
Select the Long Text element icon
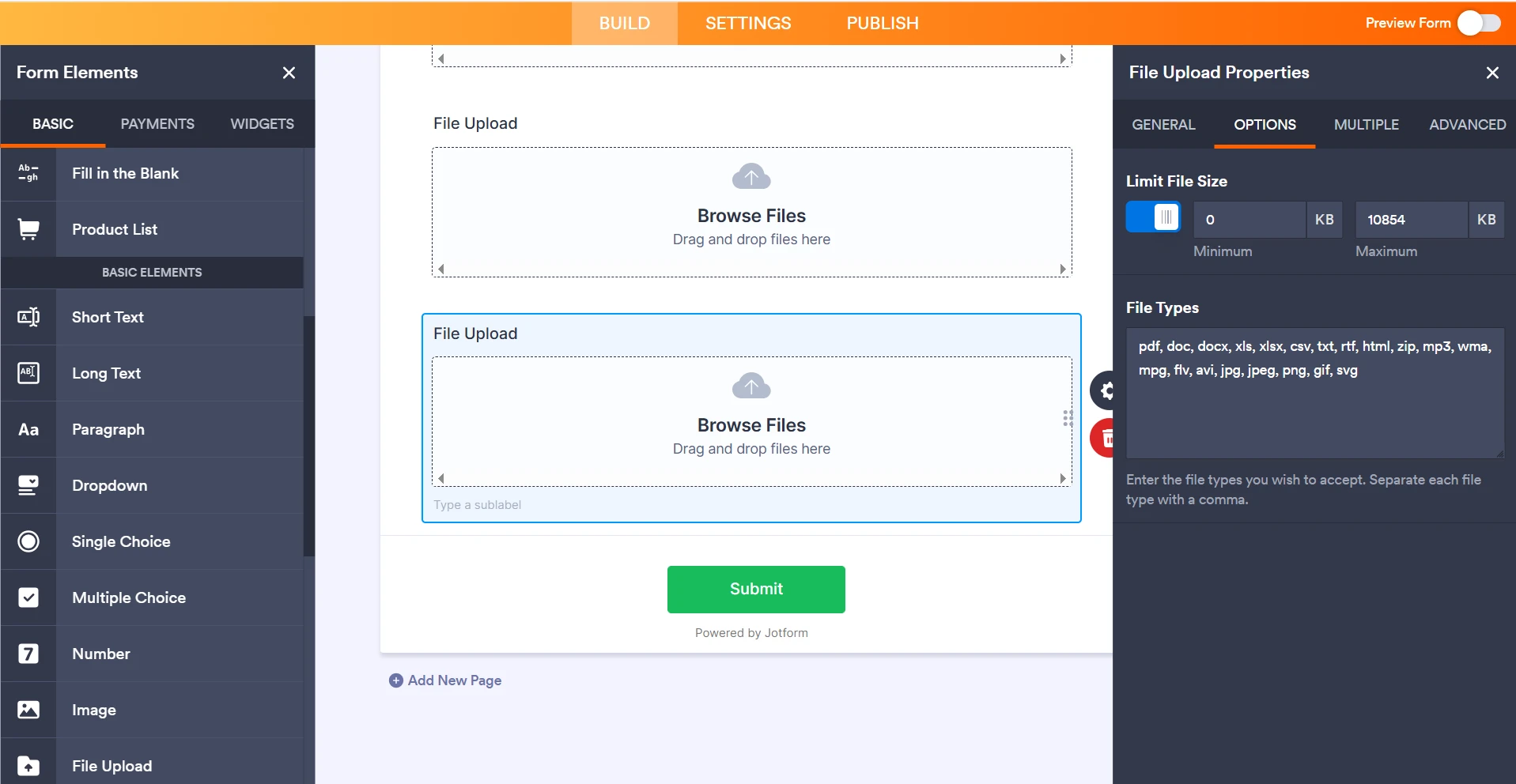click(28, 373)
